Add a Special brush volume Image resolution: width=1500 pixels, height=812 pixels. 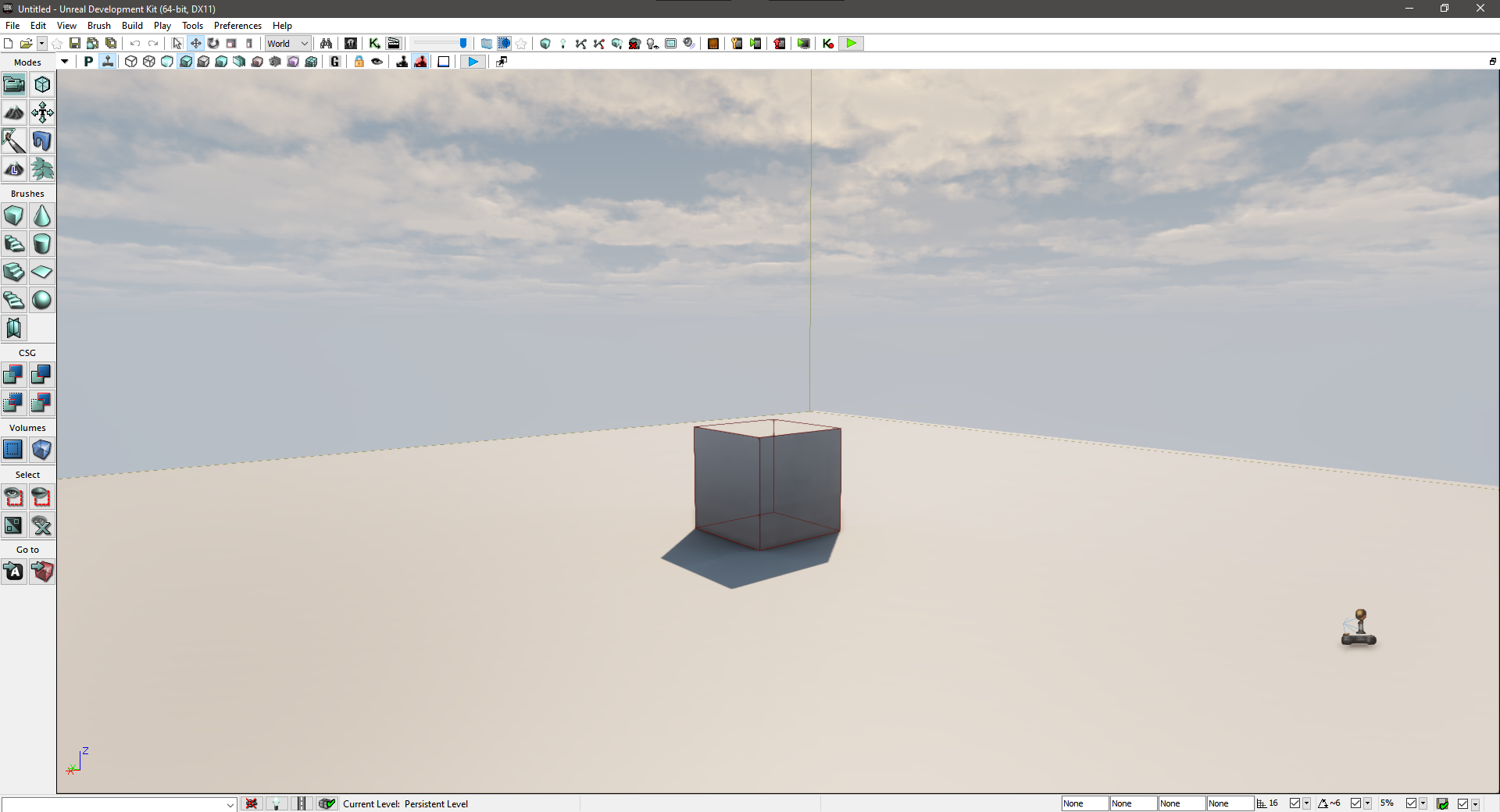tap(14, 450)
